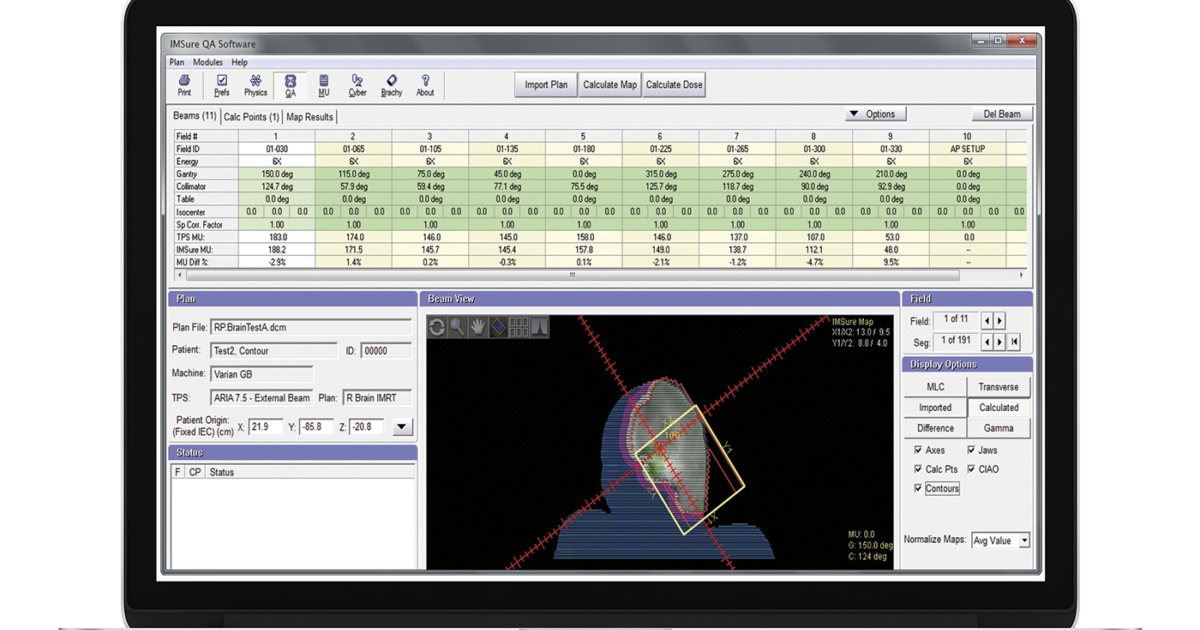Select the rotate tool in Beam View
Screen dimensions: 1200x630
[x=437, y=328]
